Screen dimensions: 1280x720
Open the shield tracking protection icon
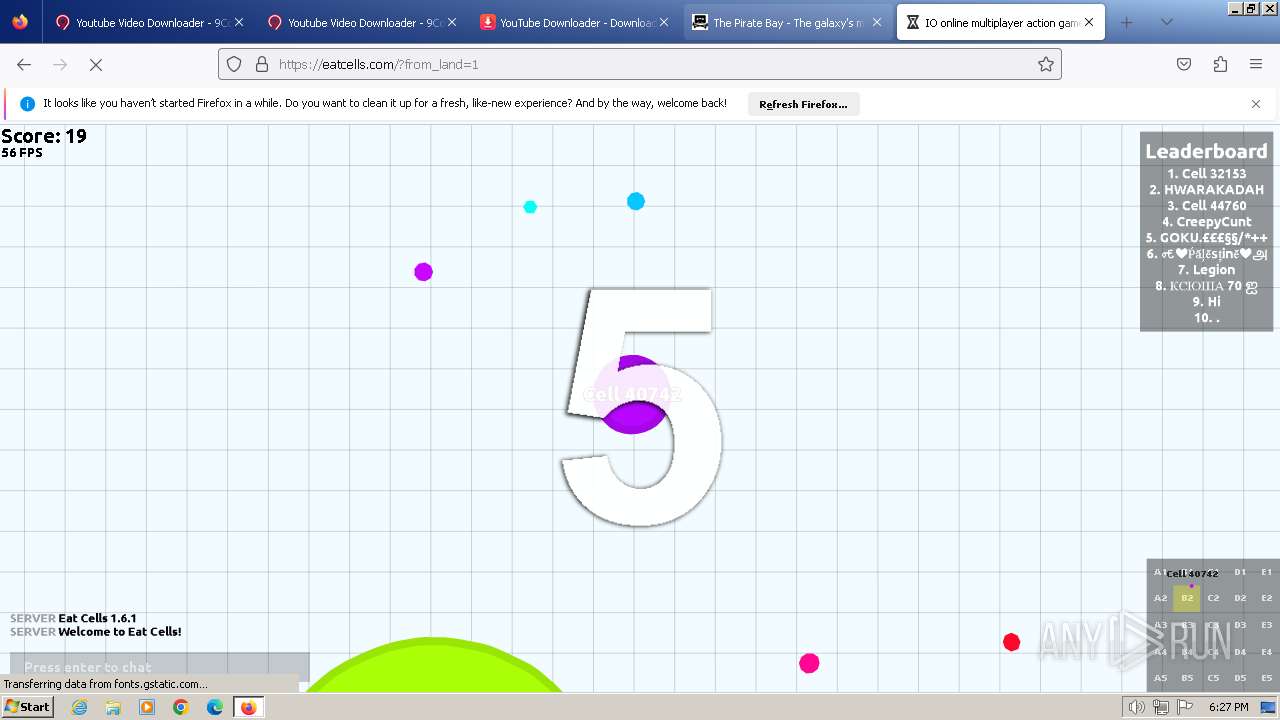click(x=234, y=64)
